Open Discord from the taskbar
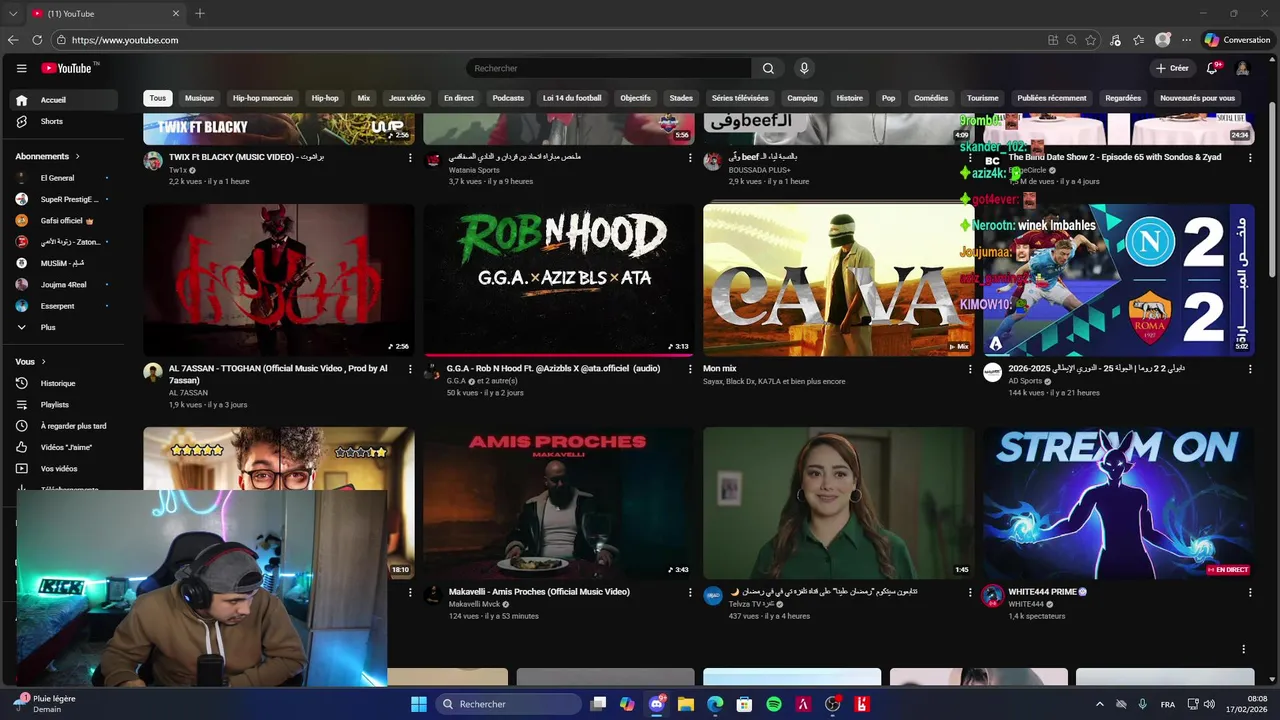Screen dimensions: 1280x720 tap(657, 704)
